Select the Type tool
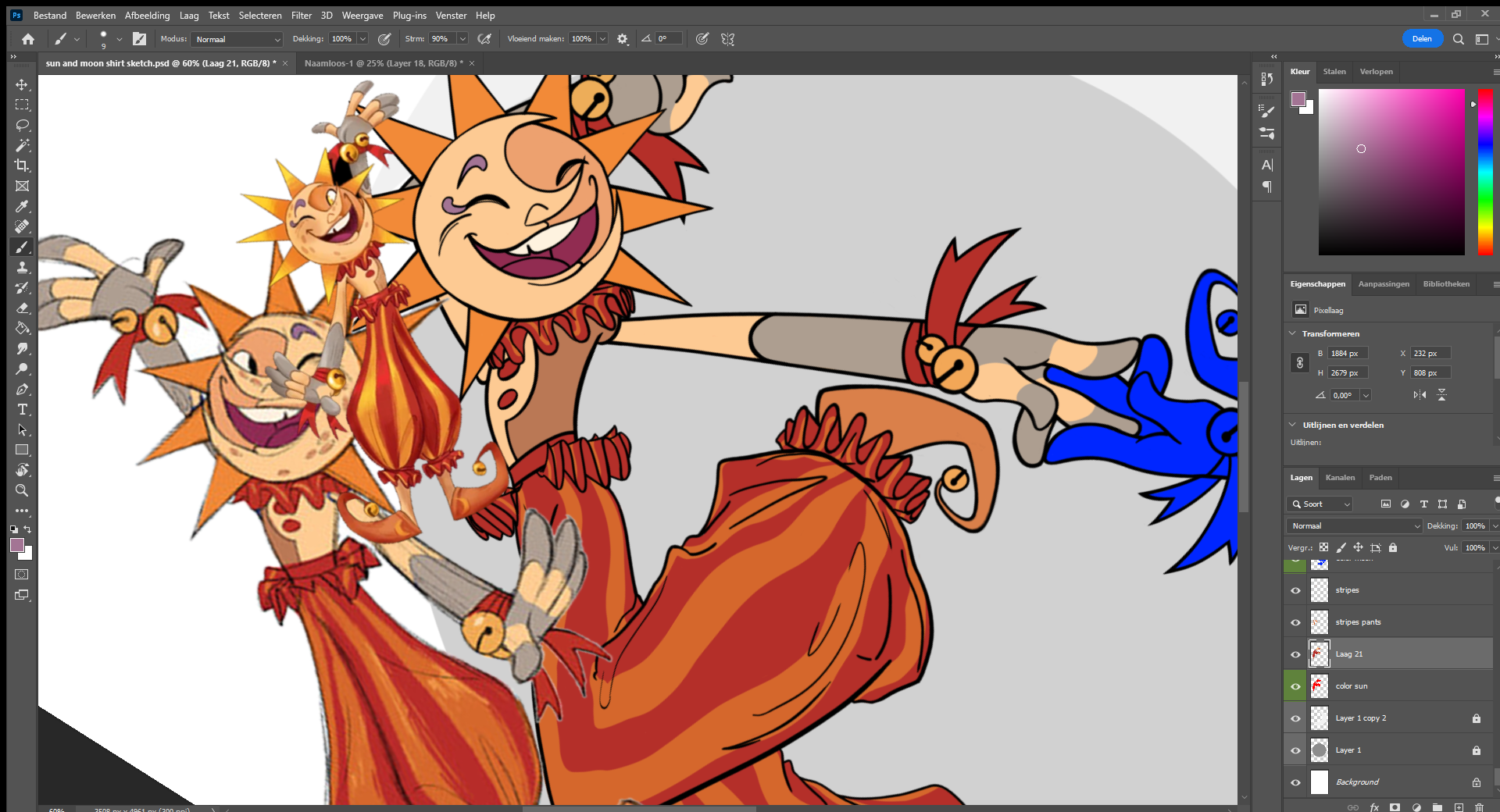1500x812 pixels. coord(22,409)
